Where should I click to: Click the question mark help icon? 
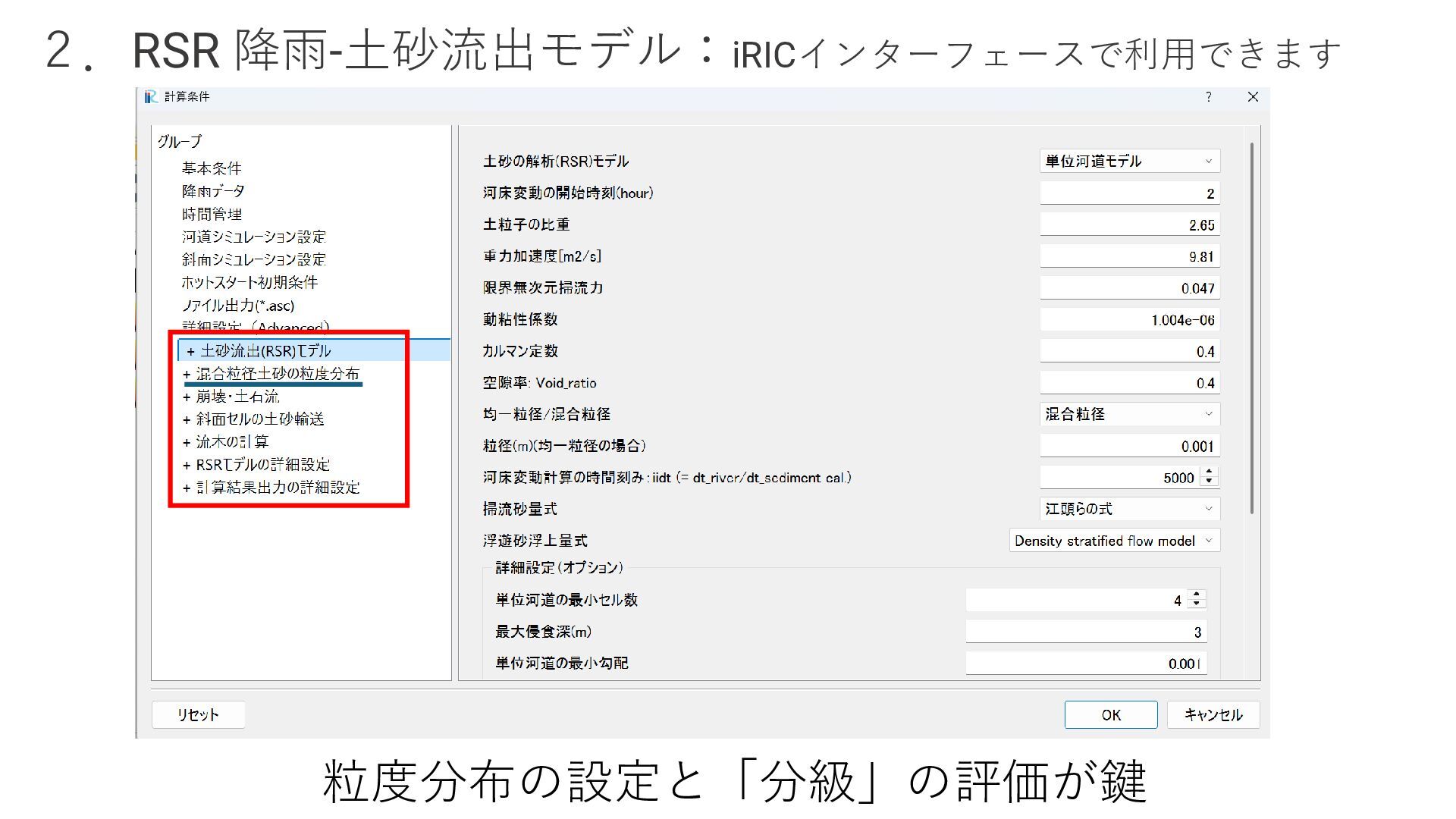1208,96
